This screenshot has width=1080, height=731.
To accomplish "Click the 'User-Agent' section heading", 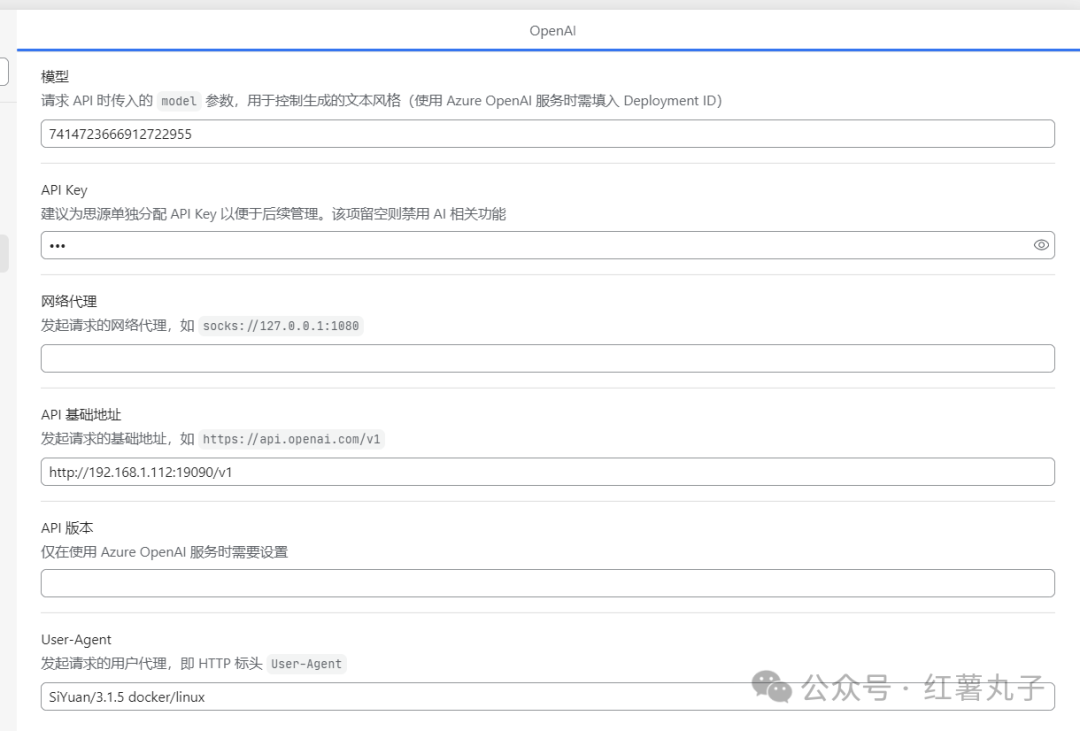I will point(76,640).
